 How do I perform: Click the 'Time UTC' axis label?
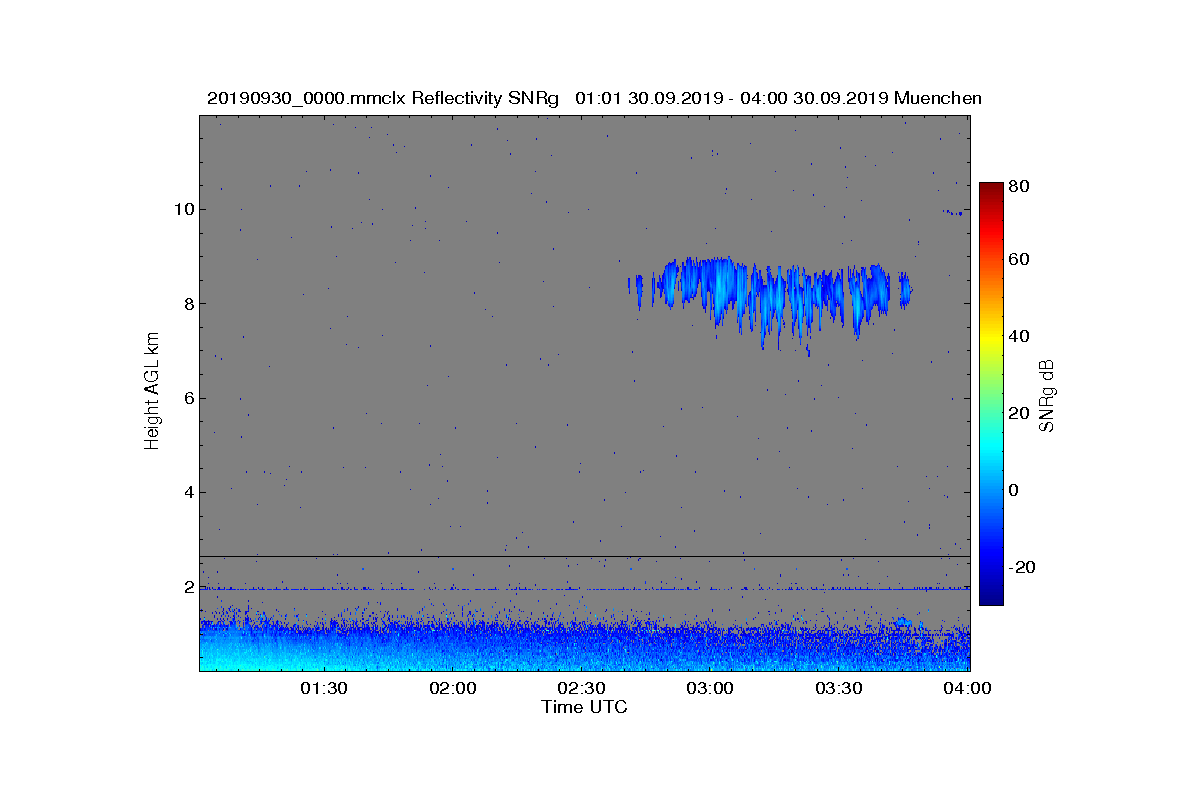[x=585, y=707]
